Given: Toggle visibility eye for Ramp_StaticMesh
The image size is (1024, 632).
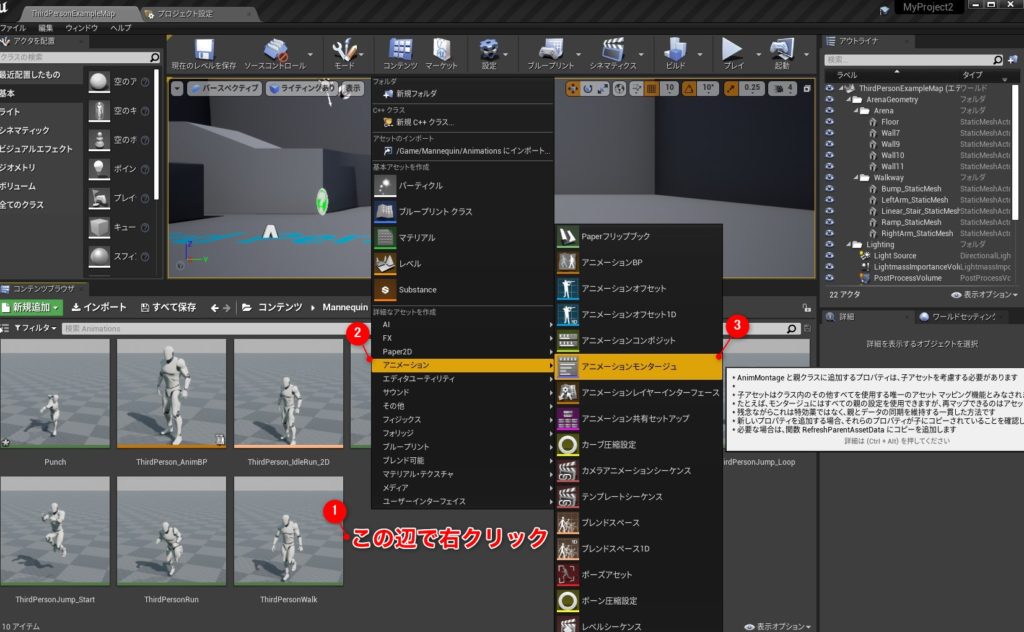Looking at the screenshot, I should tap(829, 222).
